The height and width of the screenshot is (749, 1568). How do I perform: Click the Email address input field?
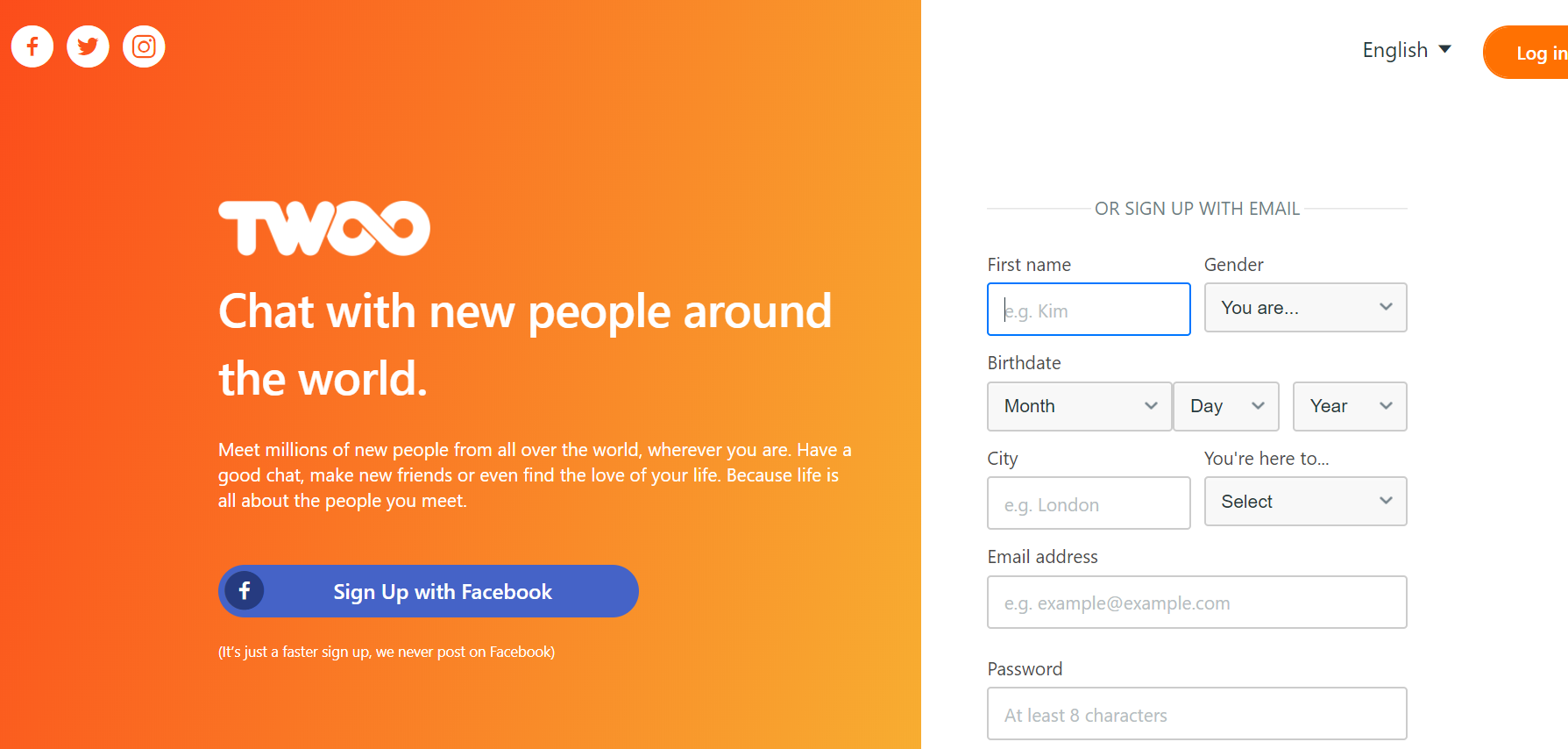(x=1197, y=602)
